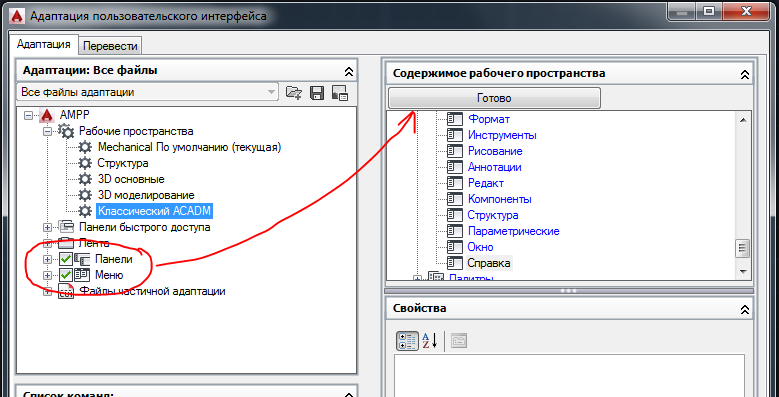This screenshot has width=779, height=397.
Task: Click the menu icon beside Аннотации
Action: click(x=455, y=167)
